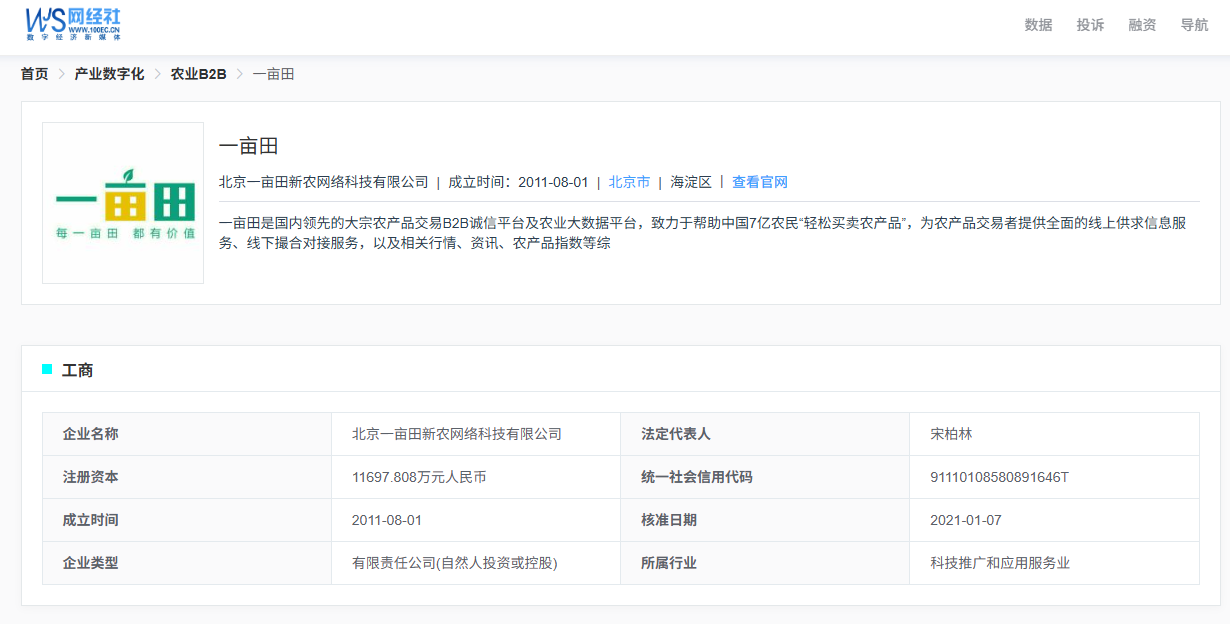
Task: Click the 一亩田 company title heading
Action: pos(248,146)
